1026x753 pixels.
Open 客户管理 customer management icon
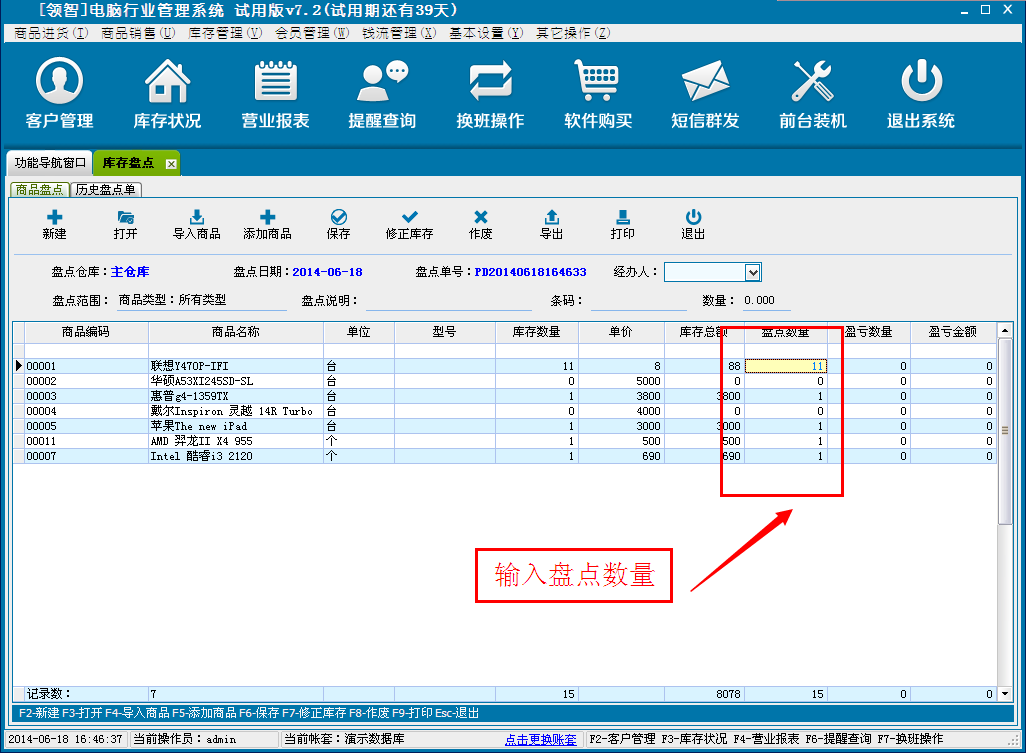click(59, 94)
